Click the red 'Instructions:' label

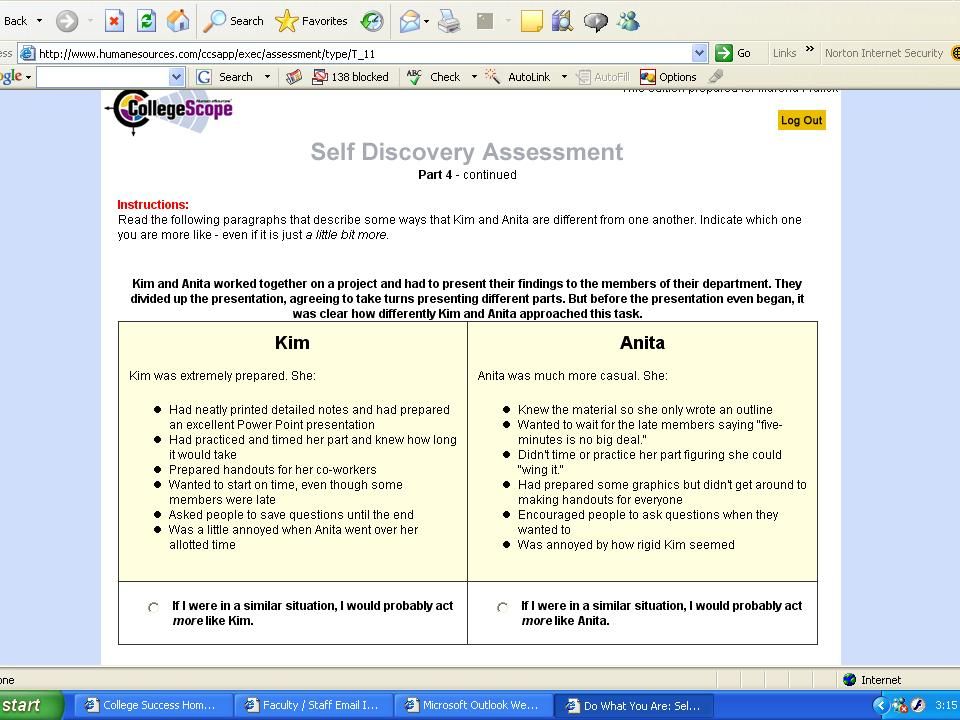153,205
